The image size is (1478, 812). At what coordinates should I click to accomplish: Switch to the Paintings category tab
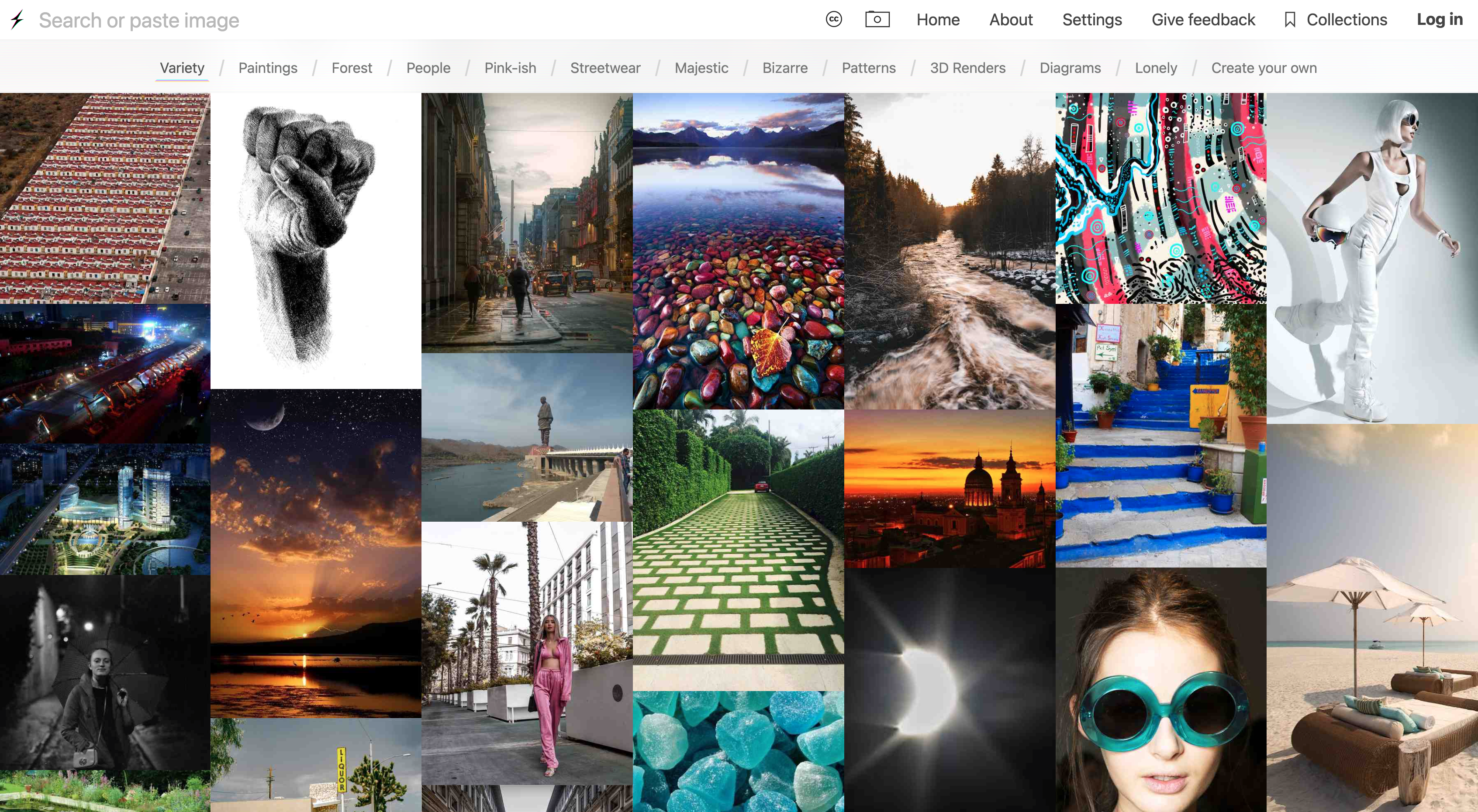tap(268, 68)
